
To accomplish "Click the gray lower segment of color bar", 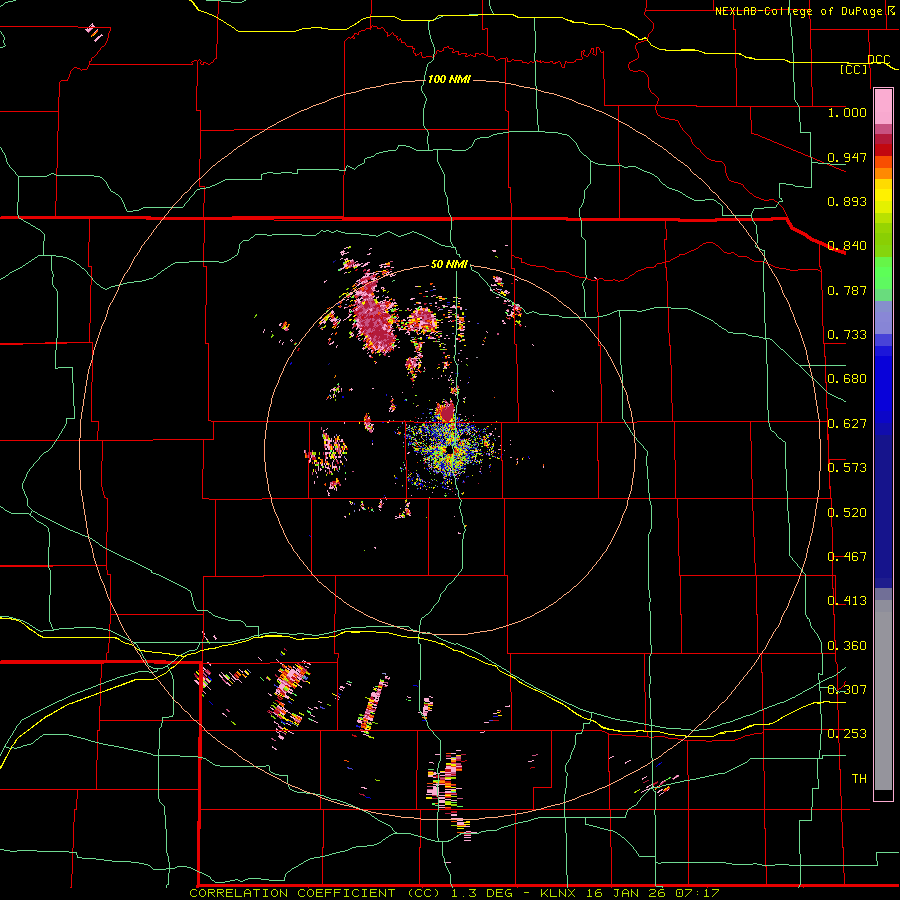I will [883, 695].
